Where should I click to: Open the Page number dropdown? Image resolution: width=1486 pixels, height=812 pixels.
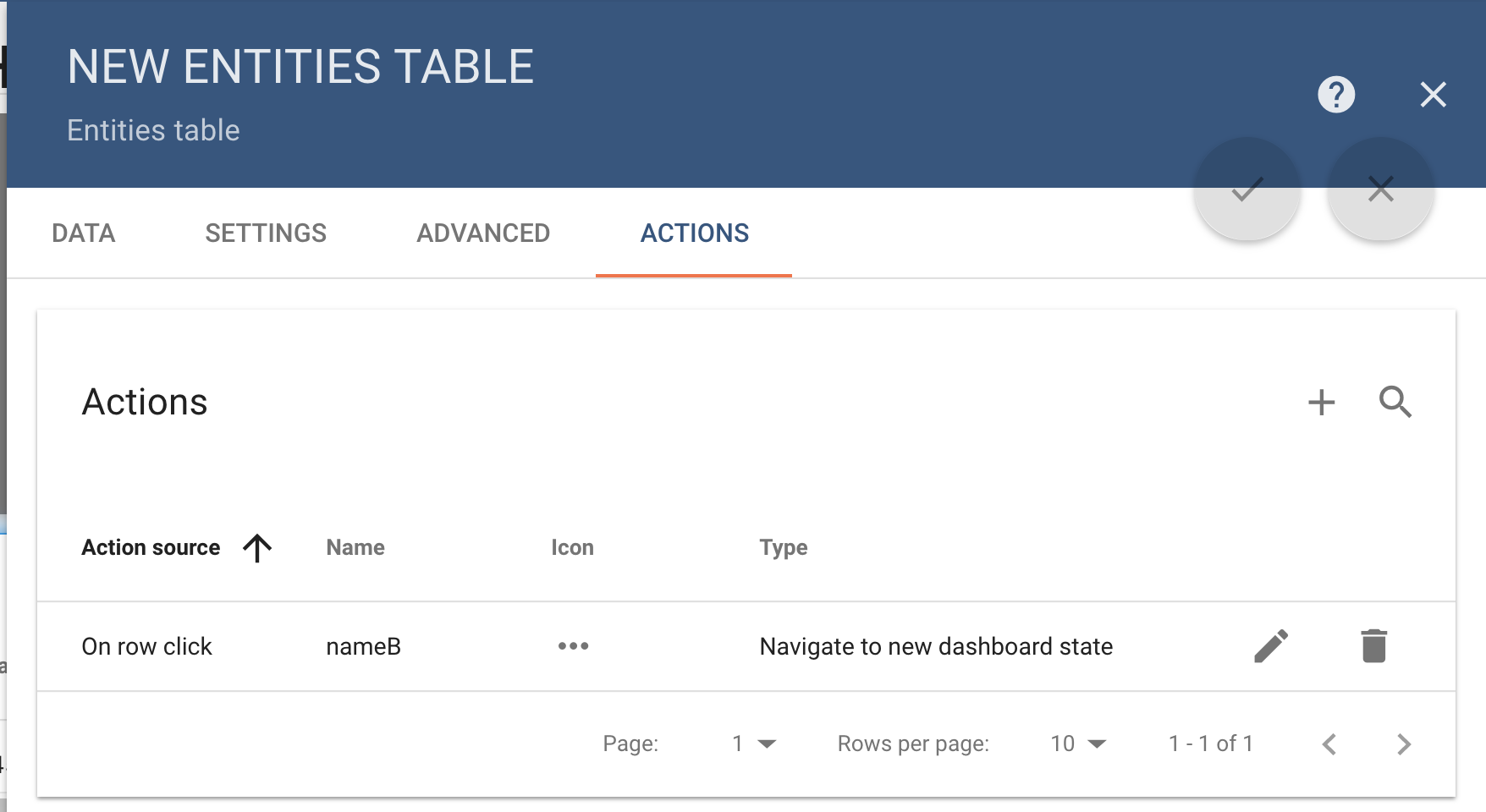754,744
